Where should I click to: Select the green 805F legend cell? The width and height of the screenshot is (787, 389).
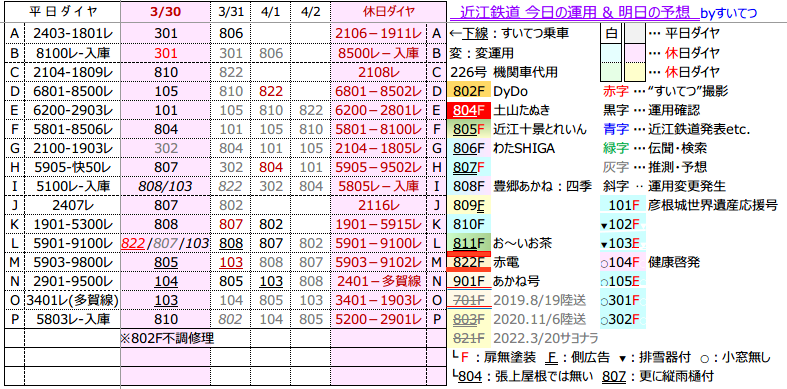click(x=468, y=129)
